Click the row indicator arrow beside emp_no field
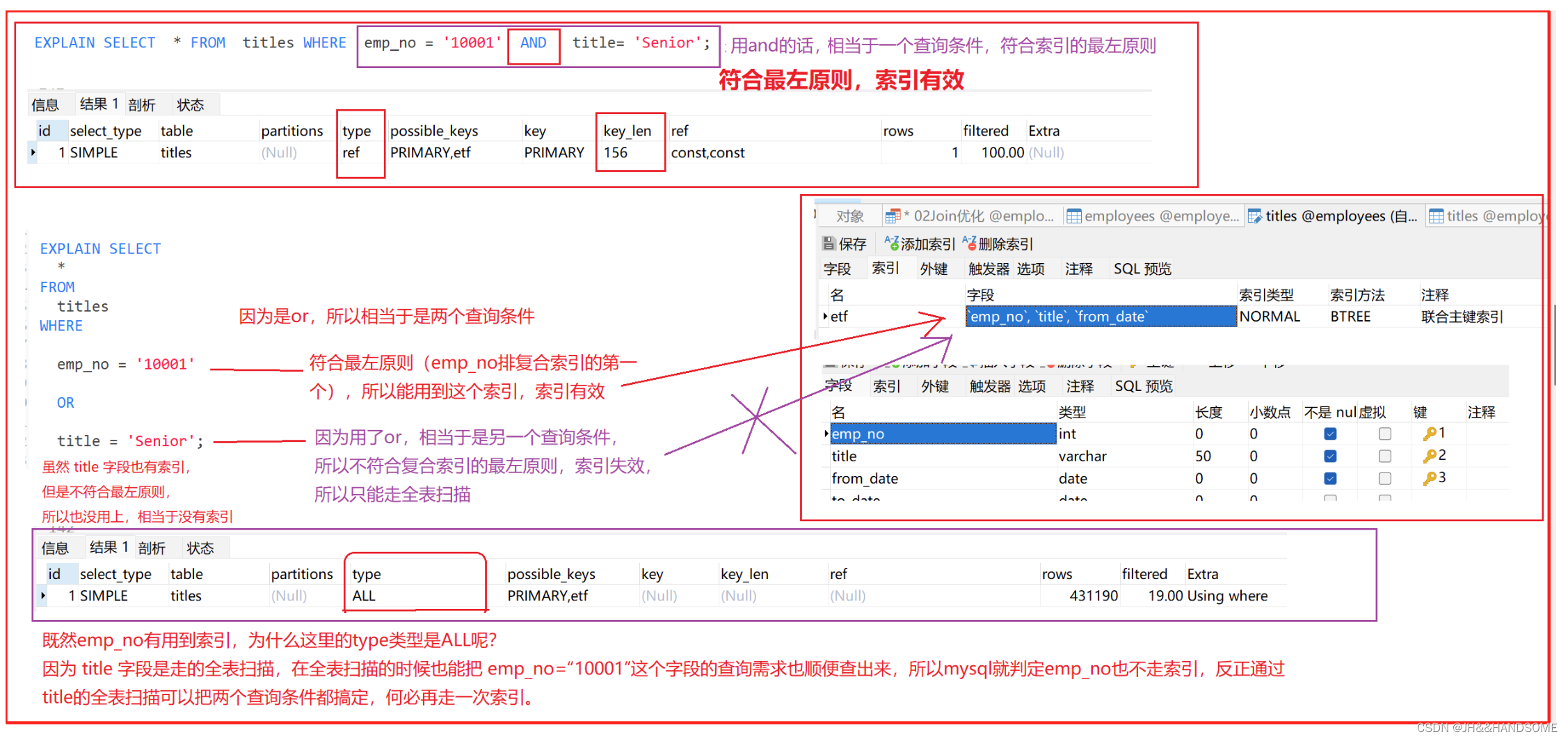Viewport: 1568px width, 739px height. click(826, 434)
